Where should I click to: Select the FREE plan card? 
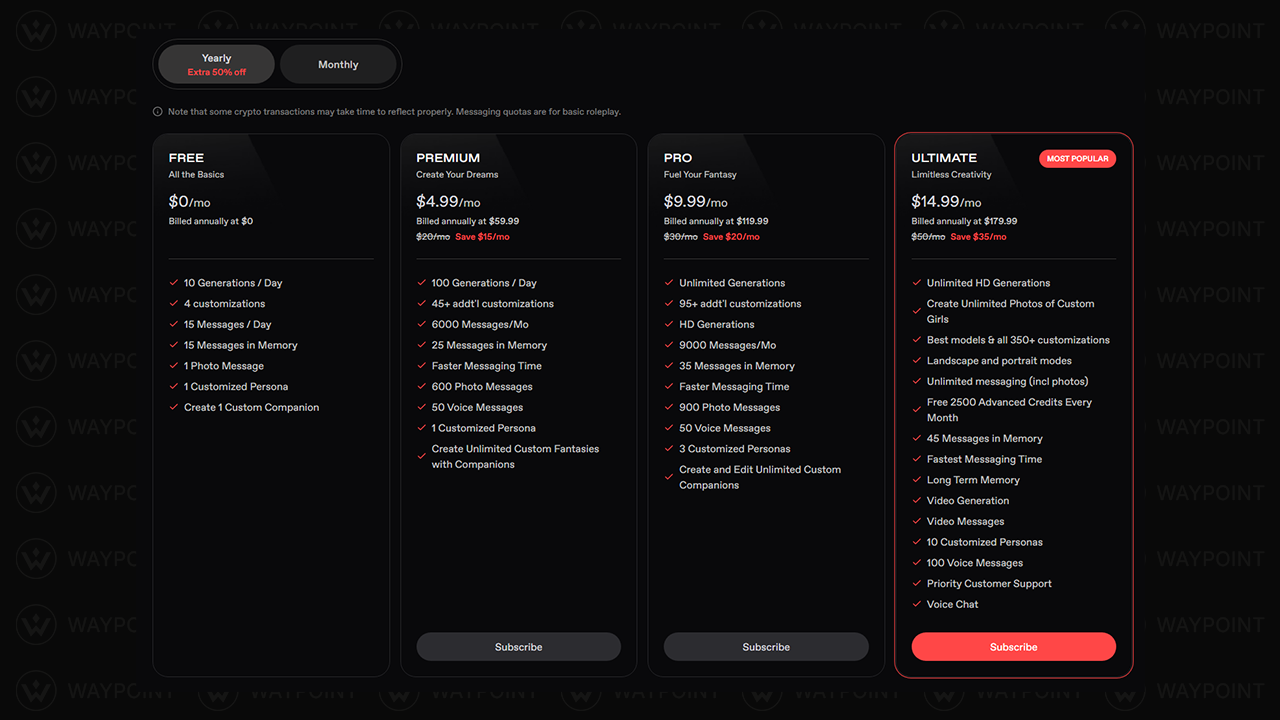(x=270, y=405)
